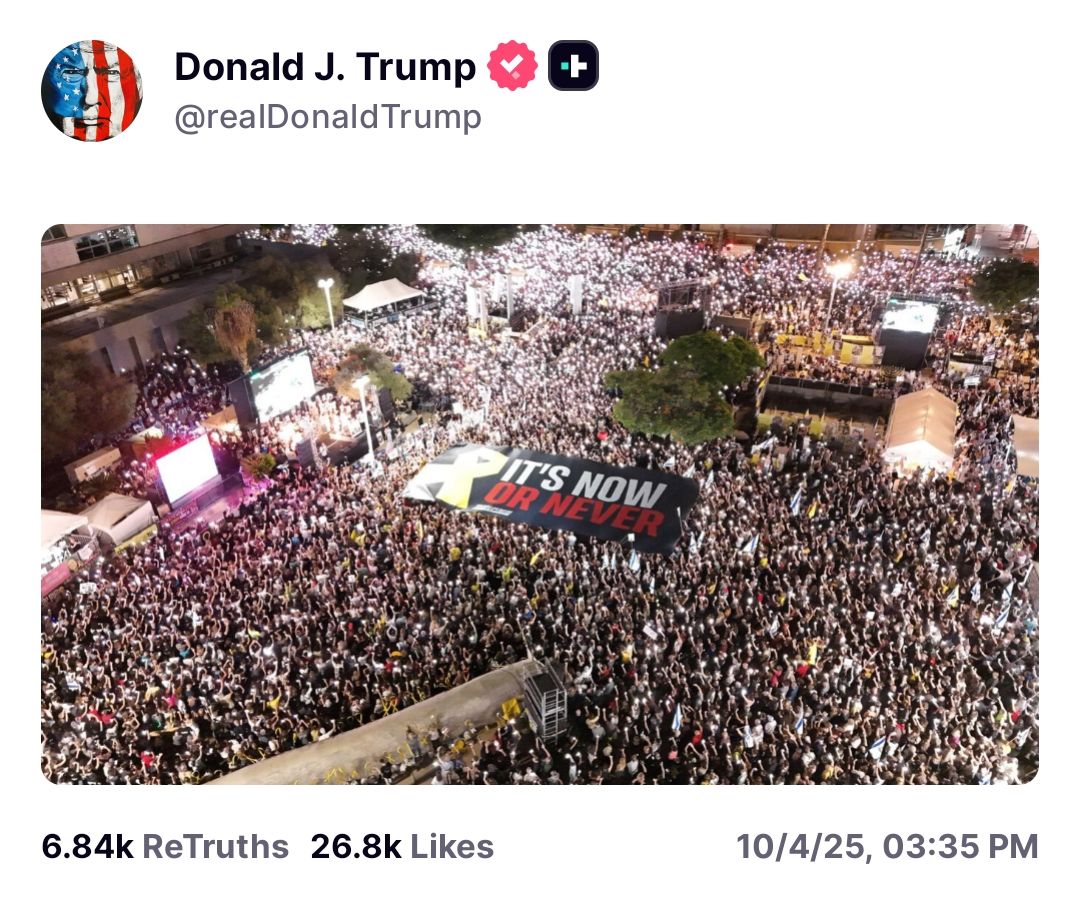
Task: Open the 10/4/25, 03:35 PM timestamp
Action: tap(887, 846)
